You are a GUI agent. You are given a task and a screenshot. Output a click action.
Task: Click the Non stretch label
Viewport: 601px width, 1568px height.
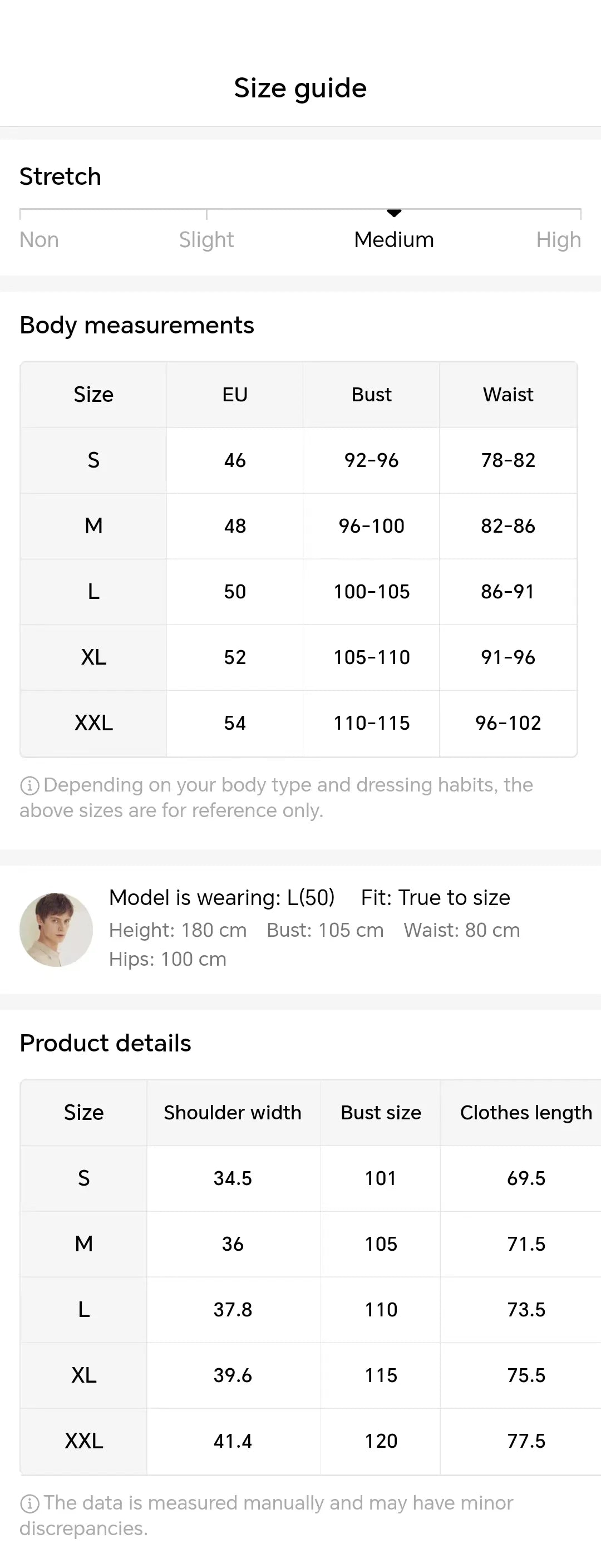click(x=39, y=240)
